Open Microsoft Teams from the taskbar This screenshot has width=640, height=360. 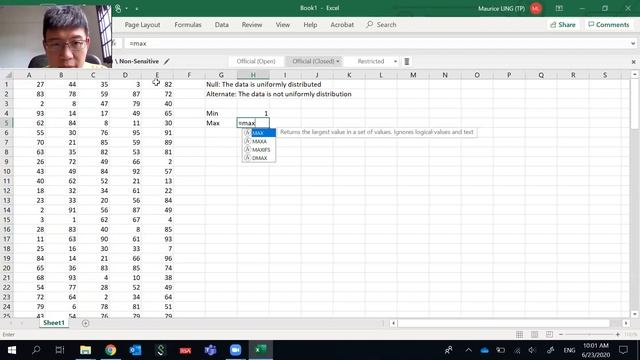point(210,350)
